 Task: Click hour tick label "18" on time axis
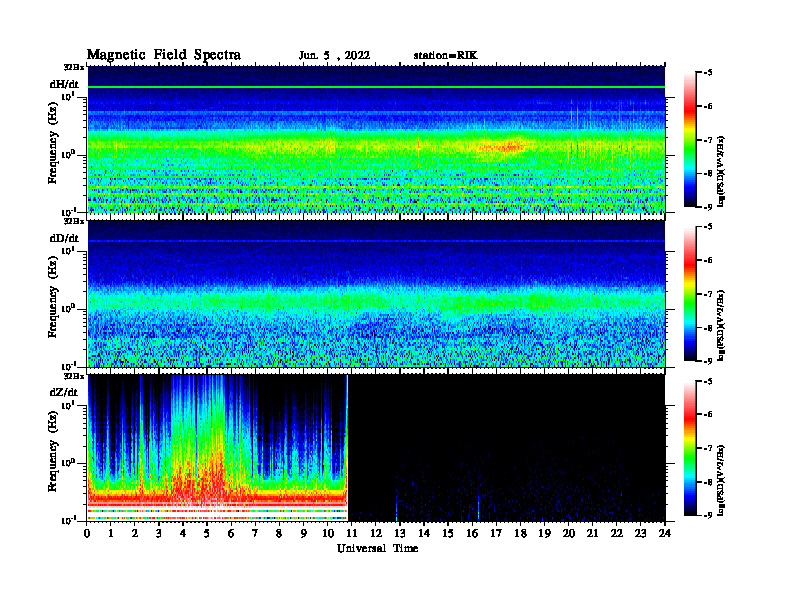pyautogui.click(x=520, y=534)
